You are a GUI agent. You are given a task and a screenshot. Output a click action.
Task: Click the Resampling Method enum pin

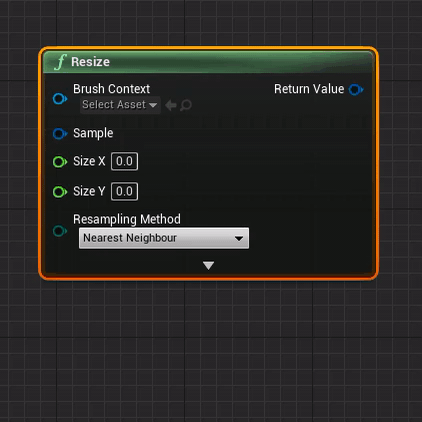[x=60, y=231]
